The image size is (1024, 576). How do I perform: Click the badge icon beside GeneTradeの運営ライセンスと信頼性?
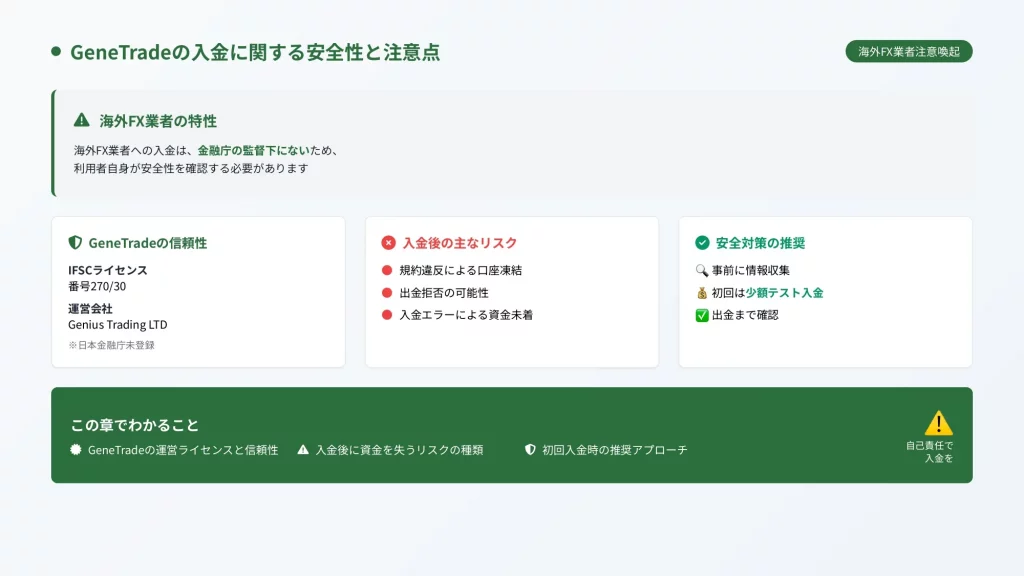[x=76, y=450]
